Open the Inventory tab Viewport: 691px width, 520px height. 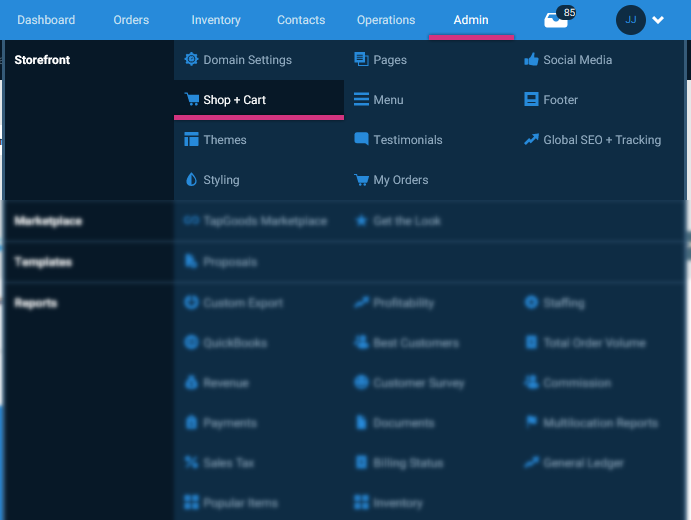(216, 20)
